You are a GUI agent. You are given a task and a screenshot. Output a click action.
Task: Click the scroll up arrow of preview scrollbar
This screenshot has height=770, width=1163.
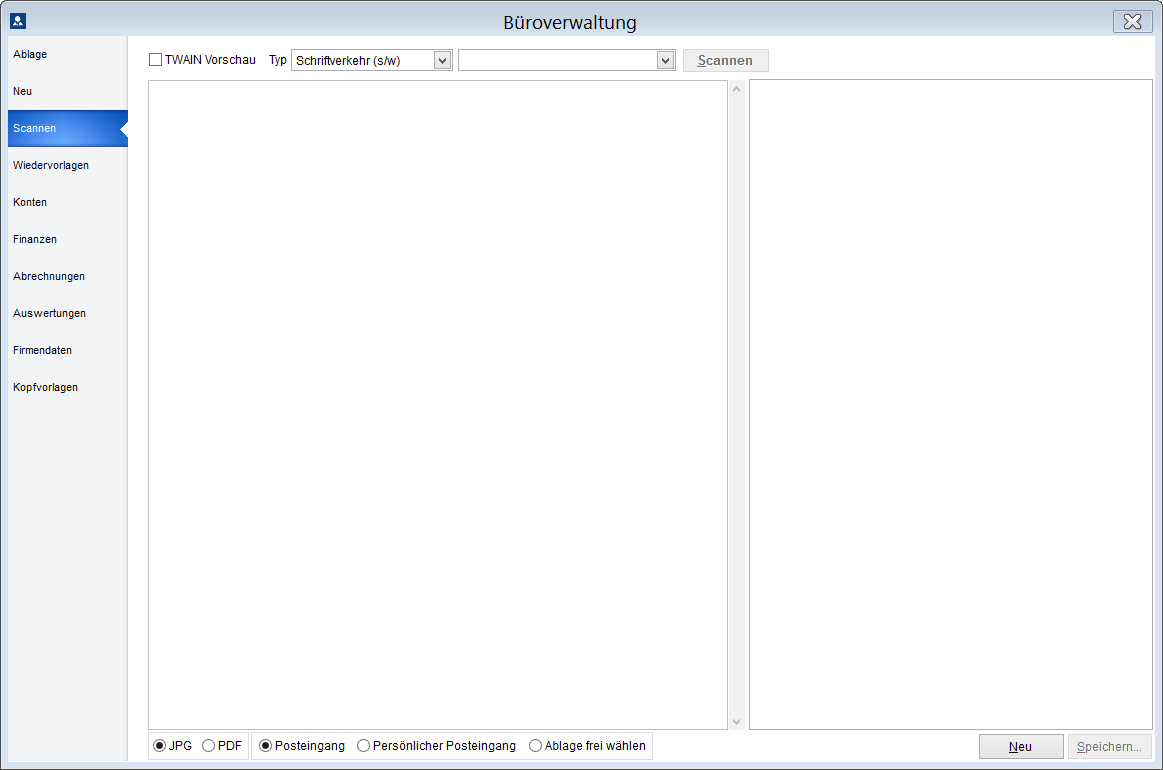[x=737, y=90]
